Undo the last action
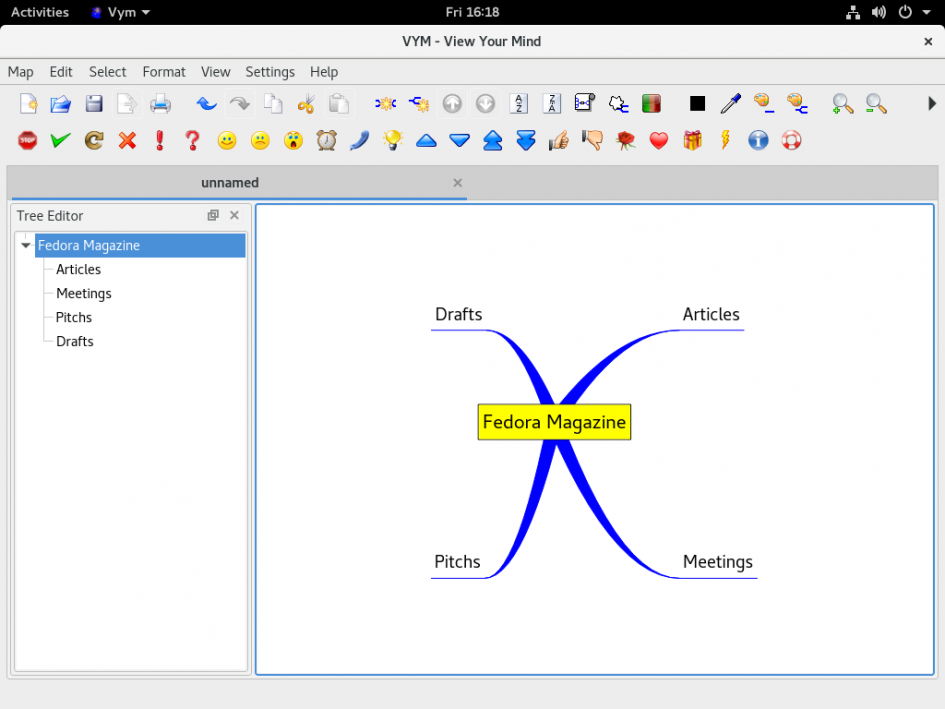The image size is (945, 709). tap(207, 104)
